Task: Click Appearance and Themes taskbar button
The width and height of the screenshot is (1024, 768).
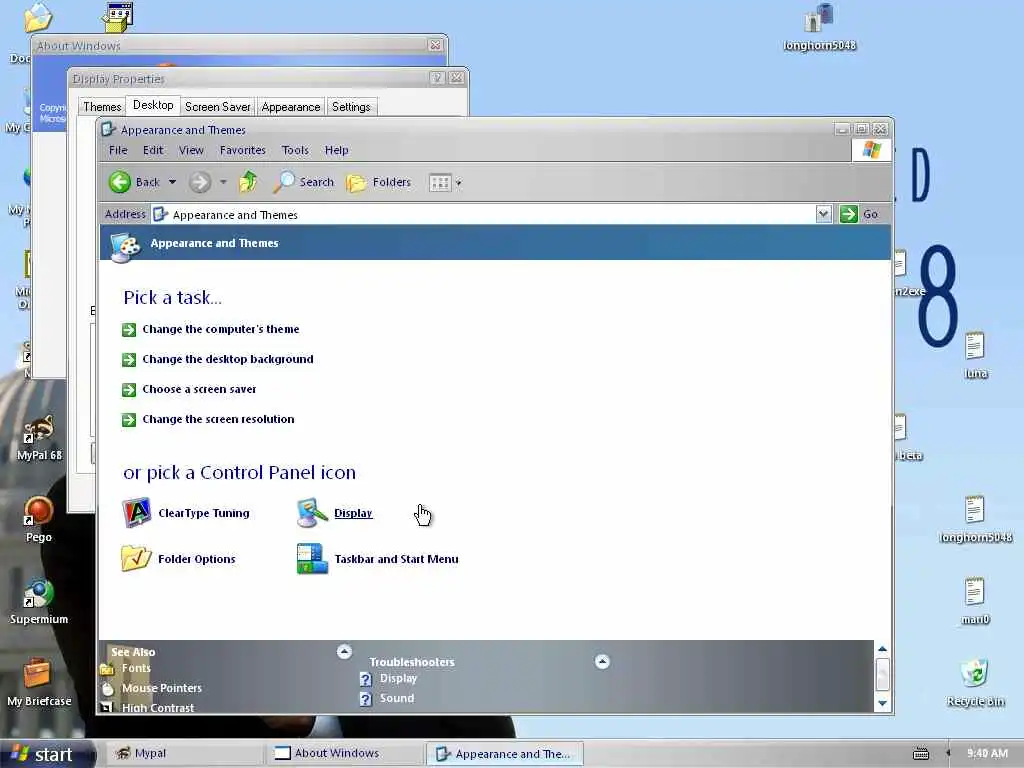Action: [x=504, y=754]
